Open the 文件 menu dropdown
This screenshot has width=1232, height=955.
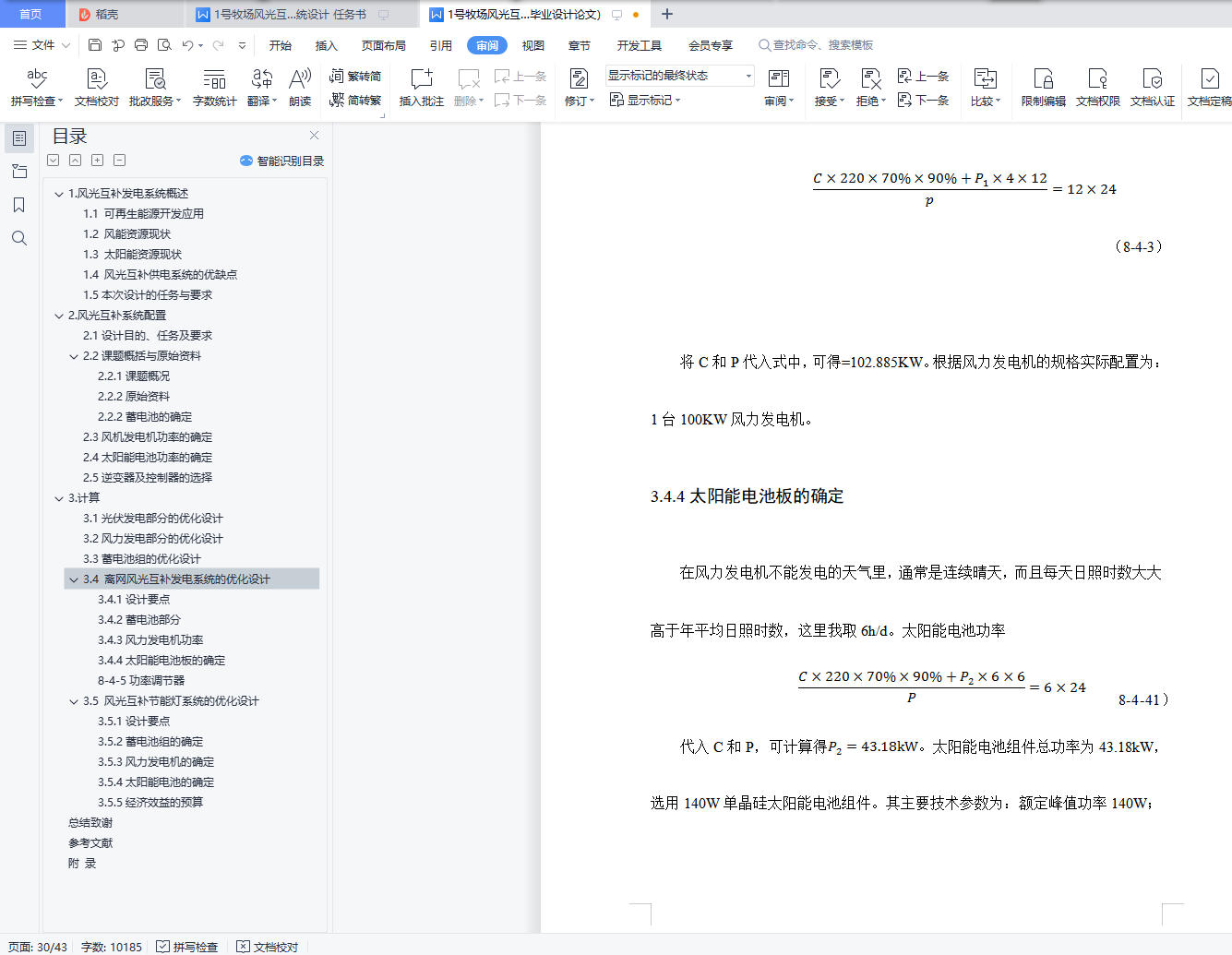pos(42,45)
